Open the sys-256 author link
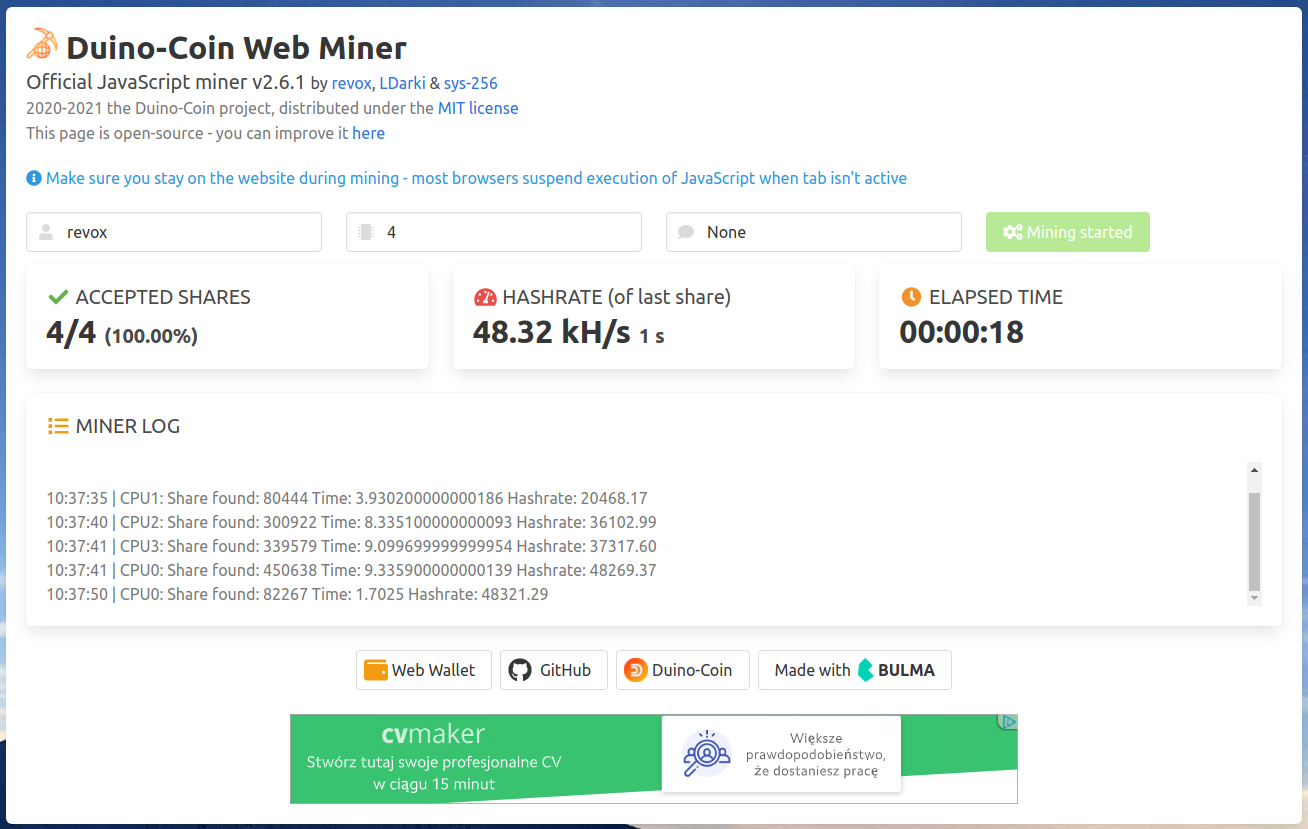Viewport: 1308px width, 829px height. (x=470, y=84)
